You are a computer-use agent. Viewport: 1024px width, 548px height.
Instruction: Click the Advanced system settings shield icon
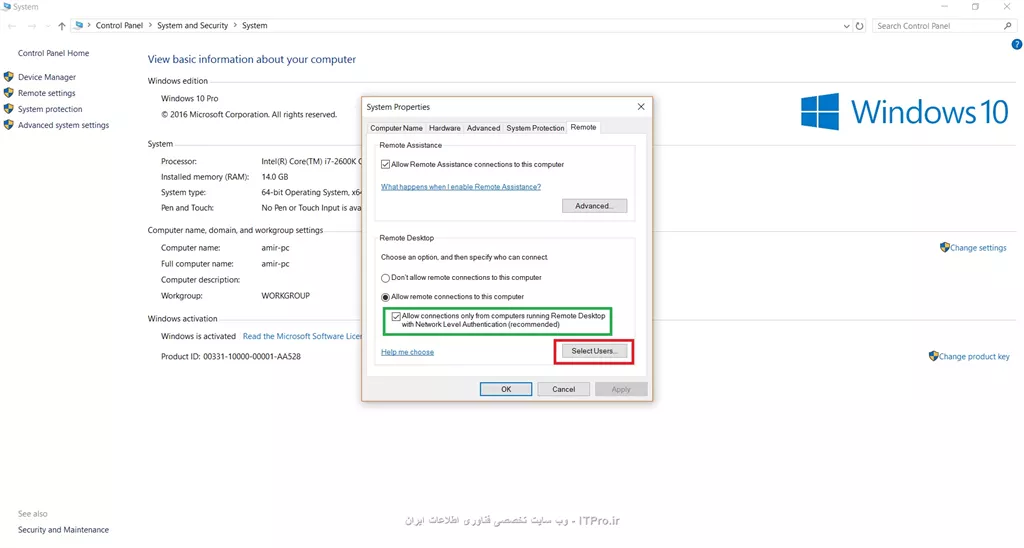(x=8, y=125)
